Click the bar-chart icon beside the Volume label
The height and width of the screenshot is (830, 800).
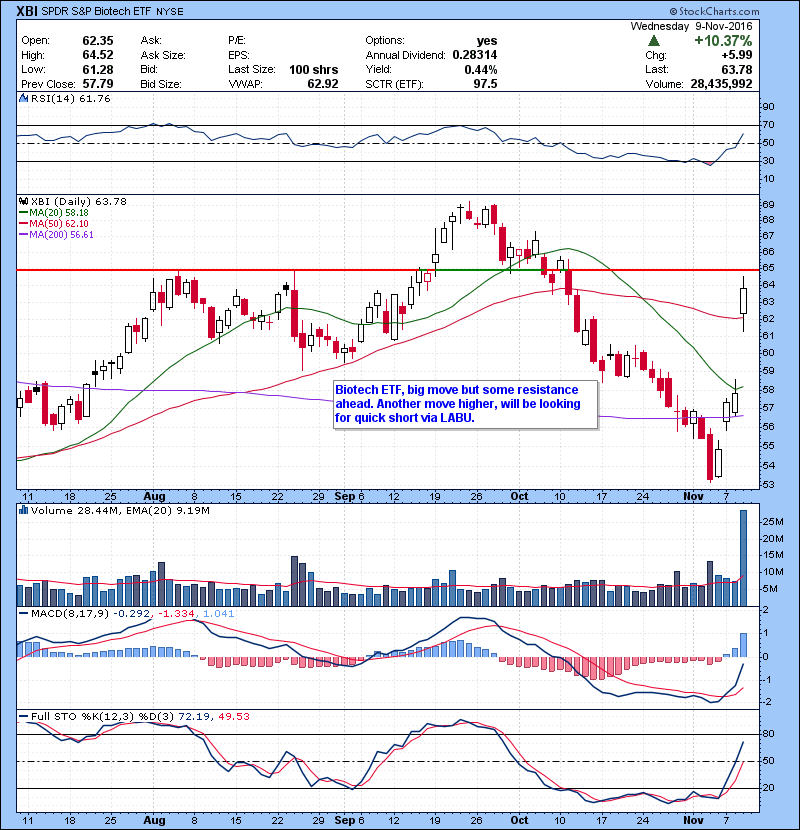click(23, 510)
